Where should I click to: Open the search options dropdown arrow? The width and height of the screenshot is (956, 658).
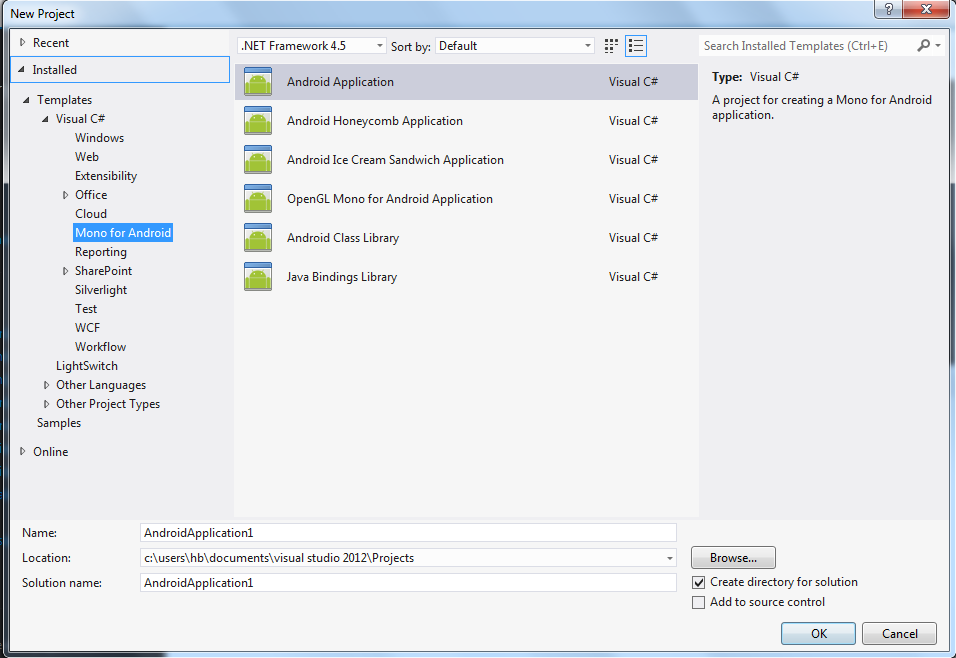(x=938, y=46)
